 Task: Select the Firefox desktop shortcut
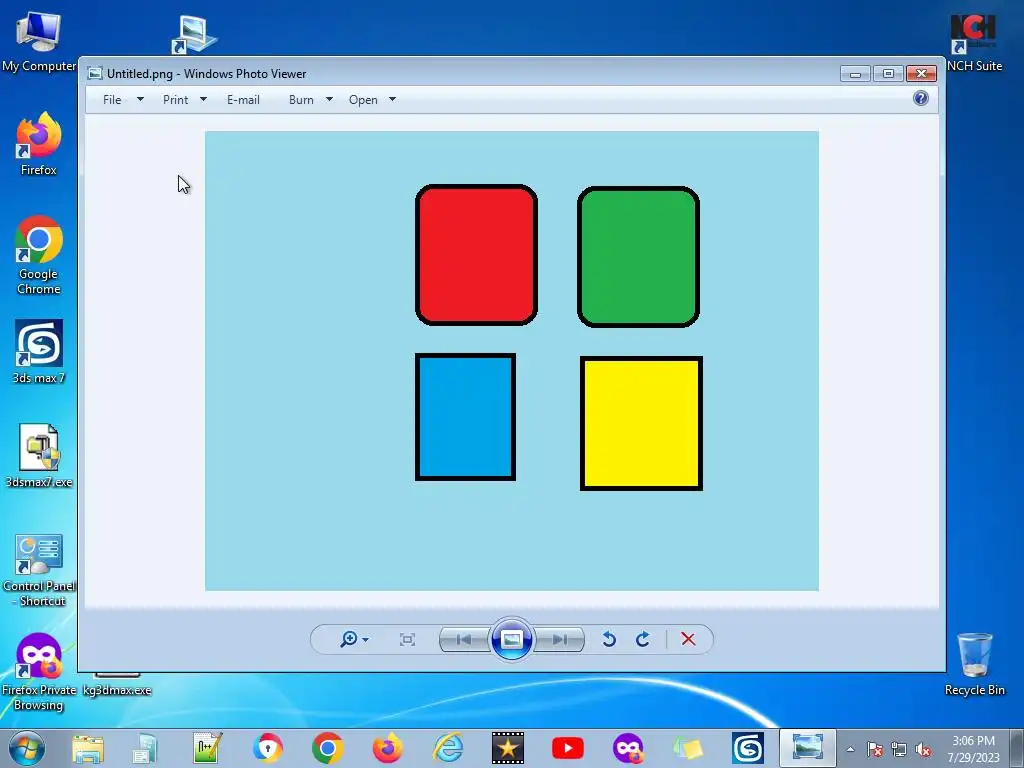pyautogui.click(x=39, y=144)
